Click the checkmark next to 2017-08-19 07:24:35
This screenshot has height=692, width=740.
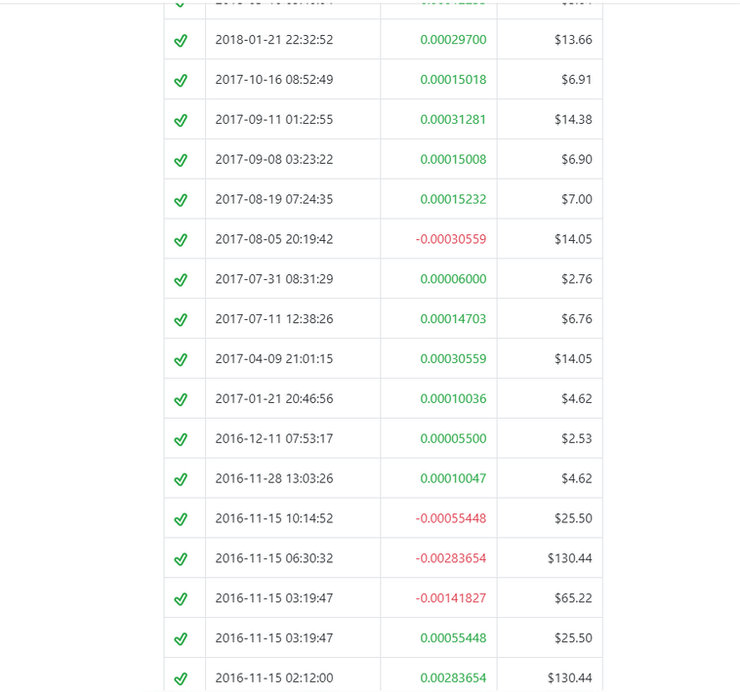181,200
